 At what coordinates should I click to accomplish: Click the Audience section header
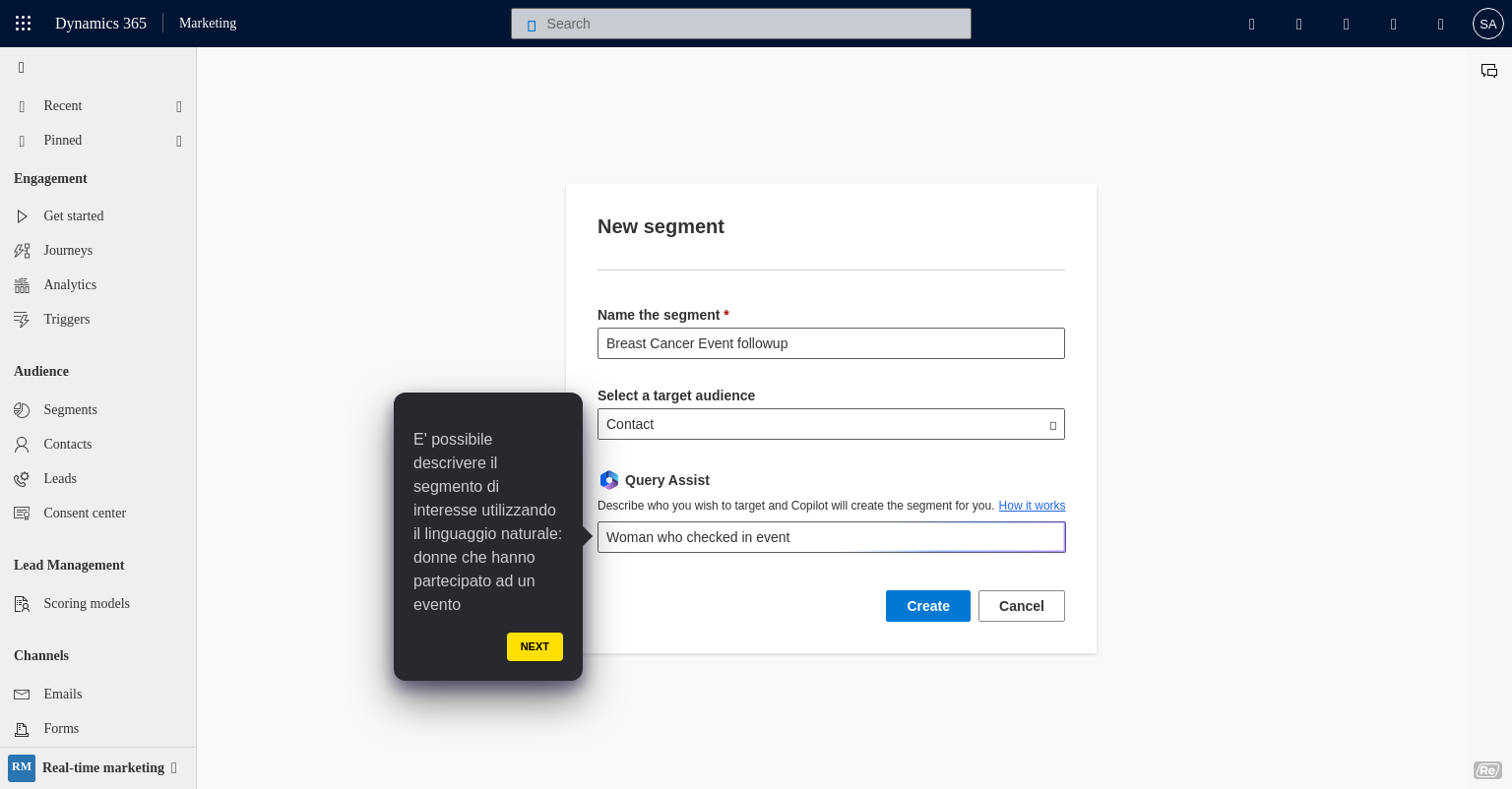(x=41, y=372)
